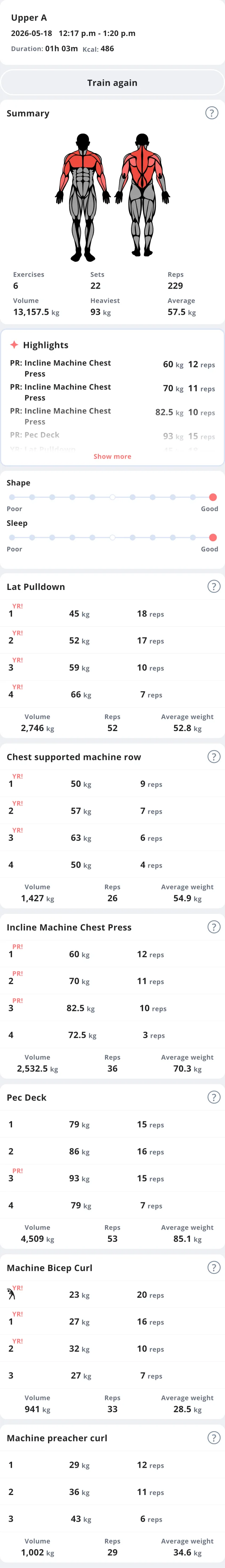Open help icon for Chest supported machine row
Image resolution: width=225 pixels, height=1568 pixels.
tap(213, 756)
